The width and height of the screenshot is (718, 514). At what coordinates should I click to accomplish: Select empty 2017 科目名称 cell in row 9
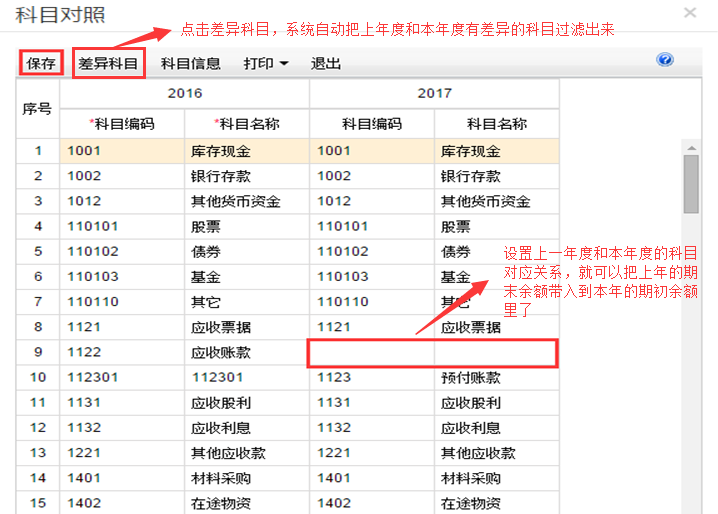pyautogui.click(x=495, y=352)
